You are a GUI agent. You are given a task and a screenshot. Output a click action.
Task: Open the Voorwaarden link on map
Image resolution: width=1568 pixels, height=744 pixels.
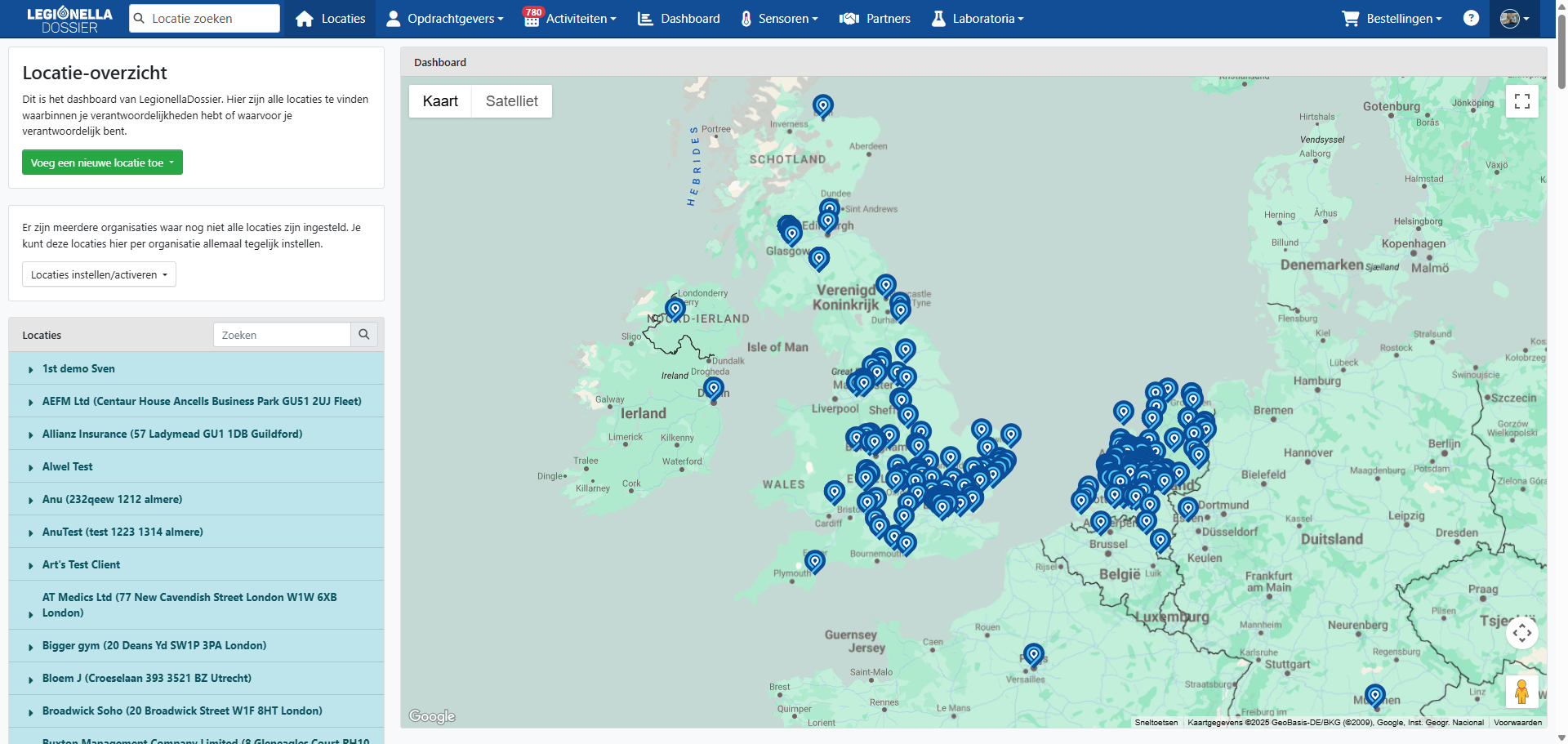click(1517, 722)
